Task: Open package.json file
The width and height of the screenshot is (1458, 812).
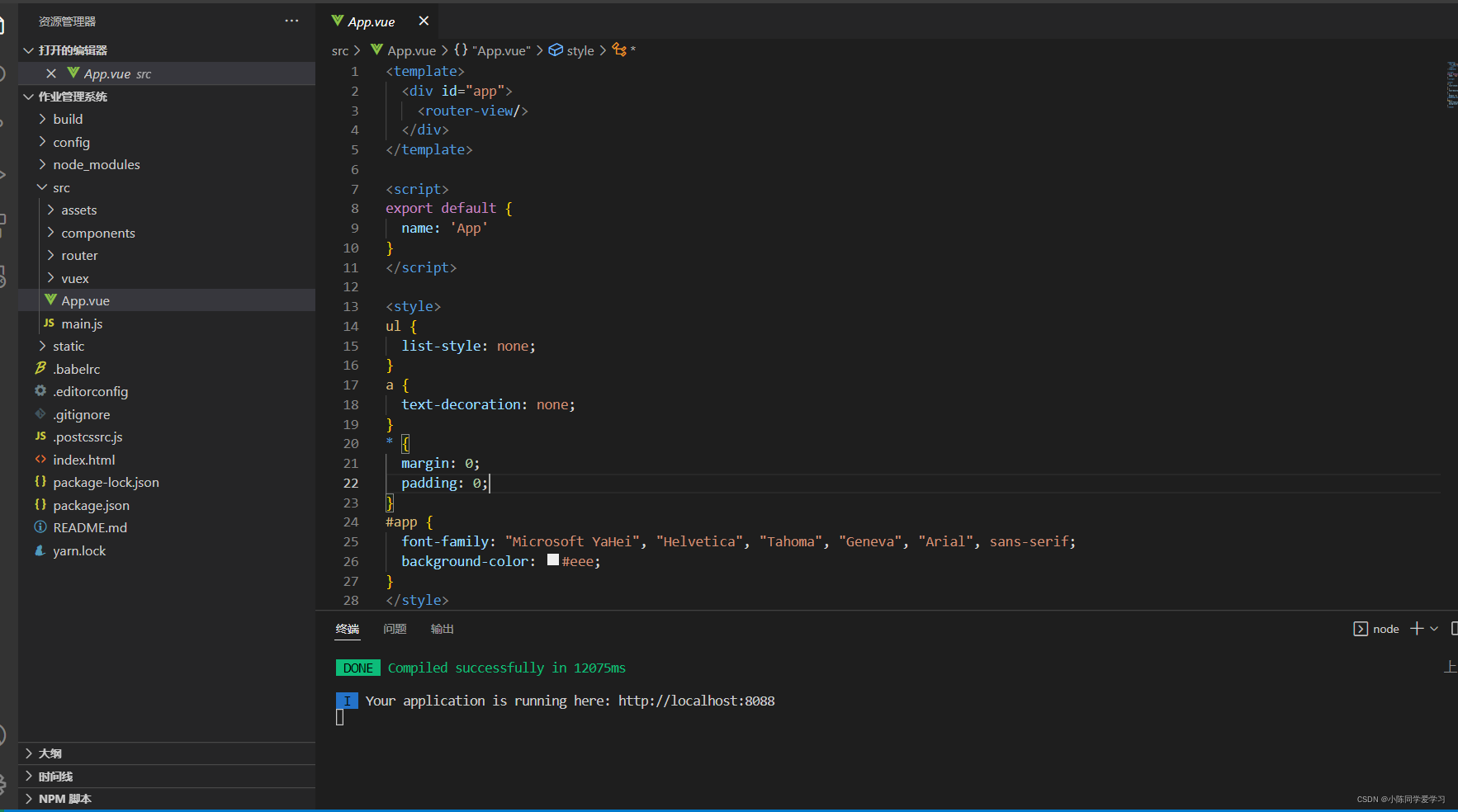Action: (167, 505)
